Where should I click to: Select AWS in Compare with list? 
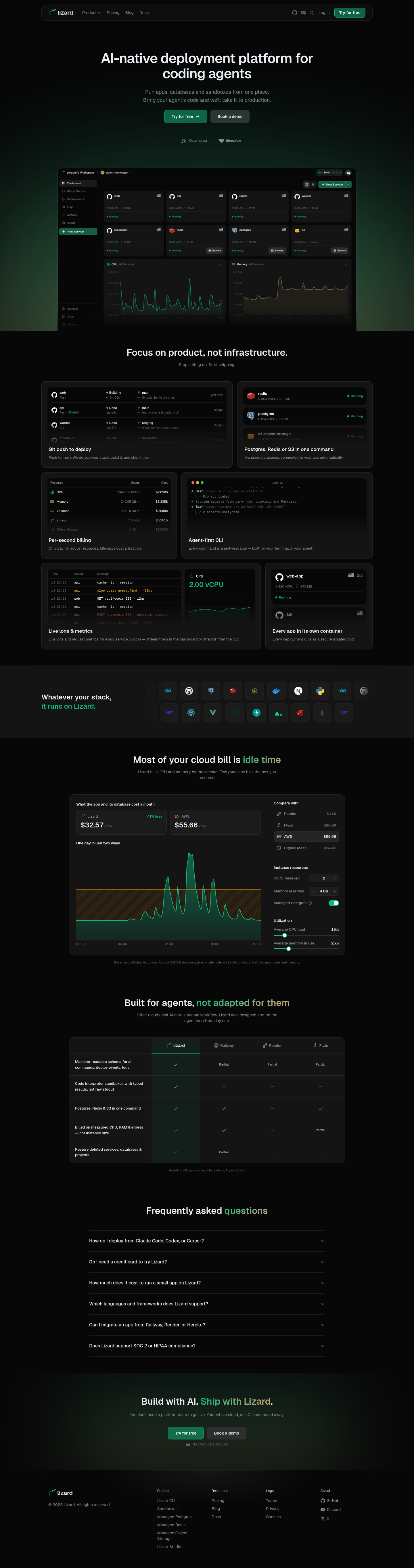[306, 836]
